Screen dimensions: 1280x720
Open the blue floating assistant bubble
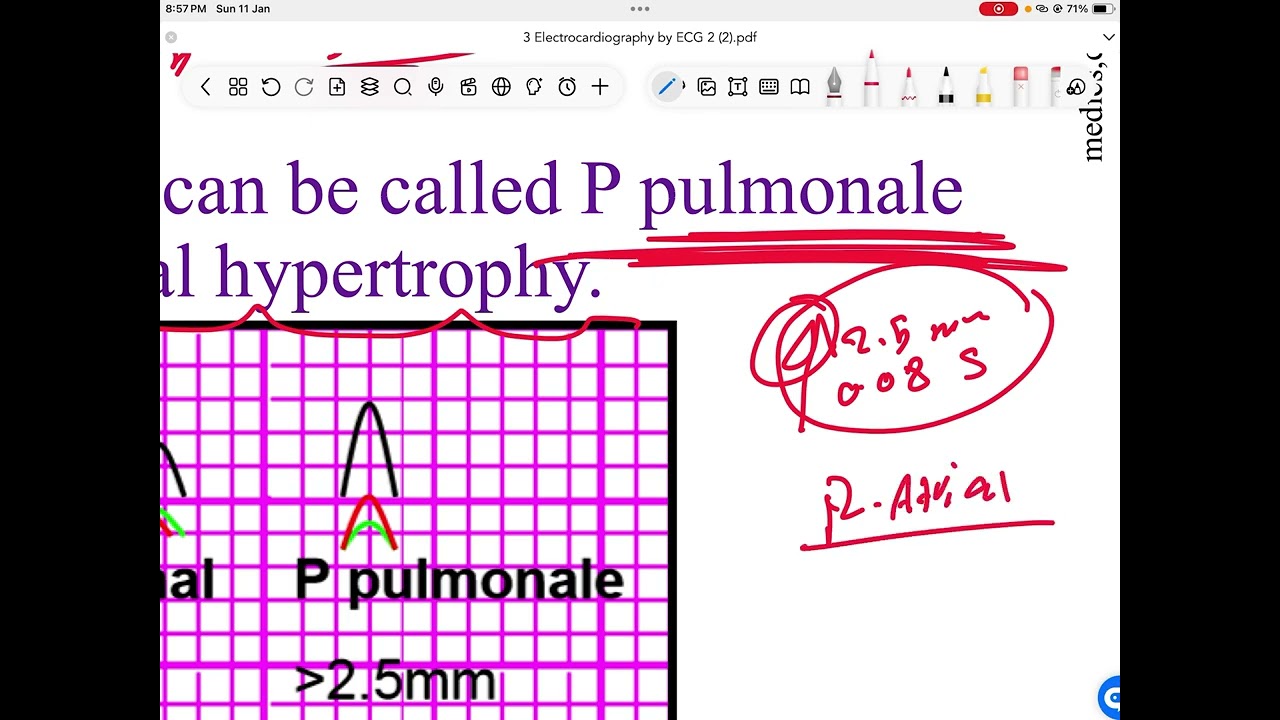click(1109, 697)
